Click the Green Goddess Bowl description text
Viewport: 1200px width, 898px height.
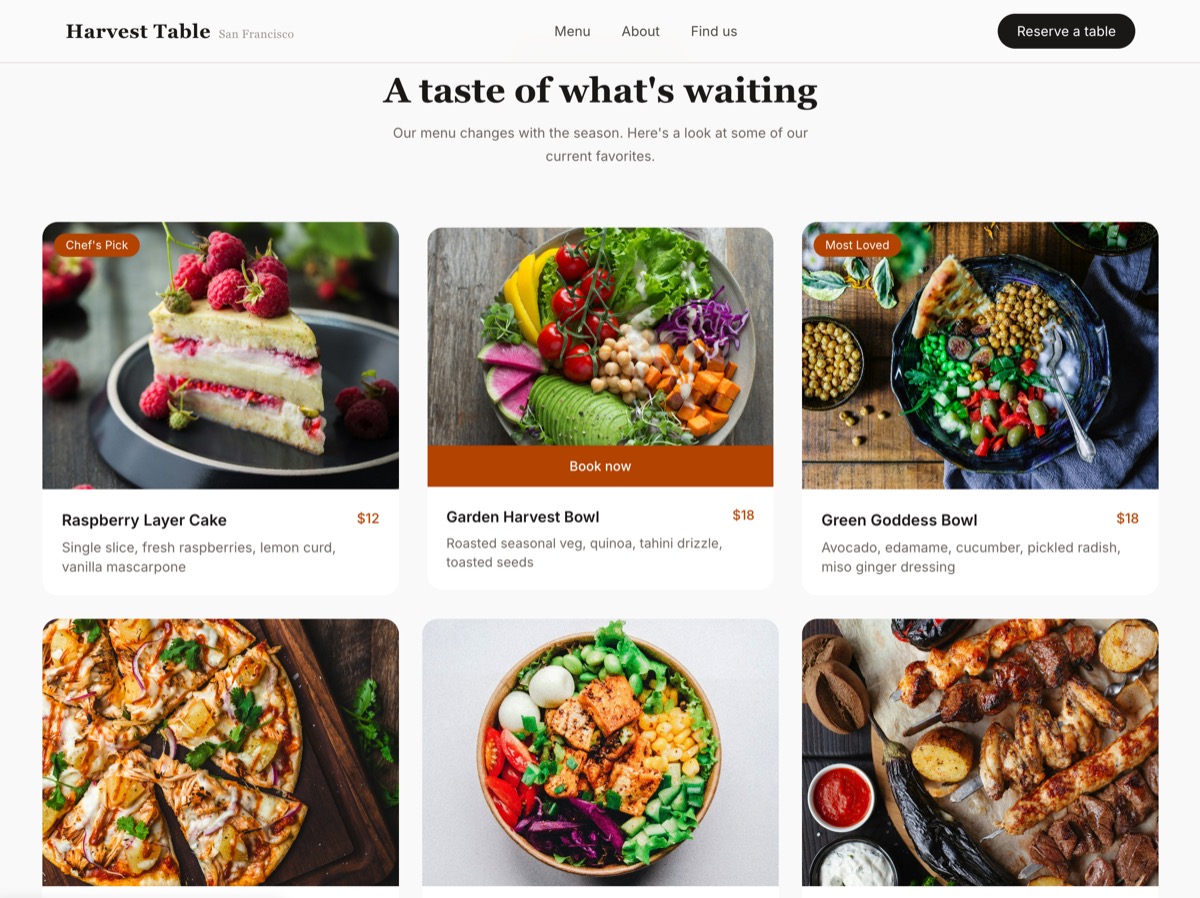970,557
